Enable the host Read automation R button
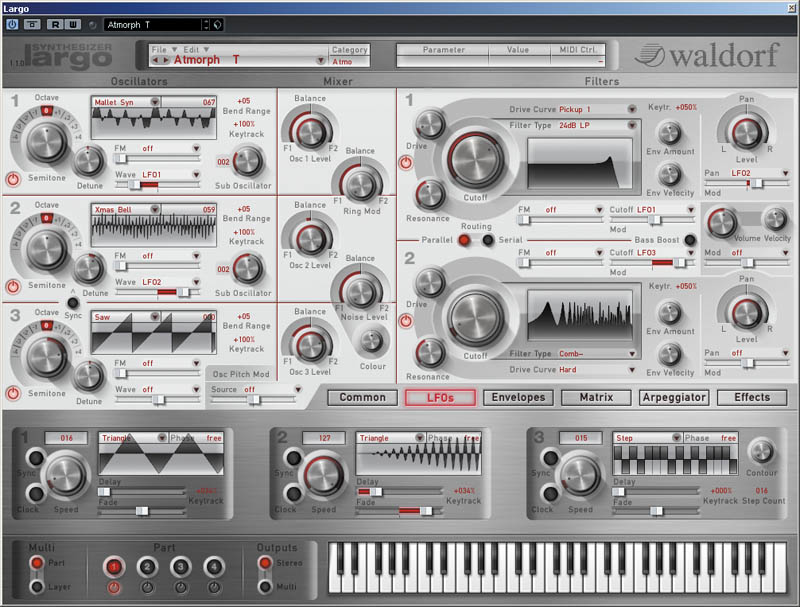 click(57, 24)
